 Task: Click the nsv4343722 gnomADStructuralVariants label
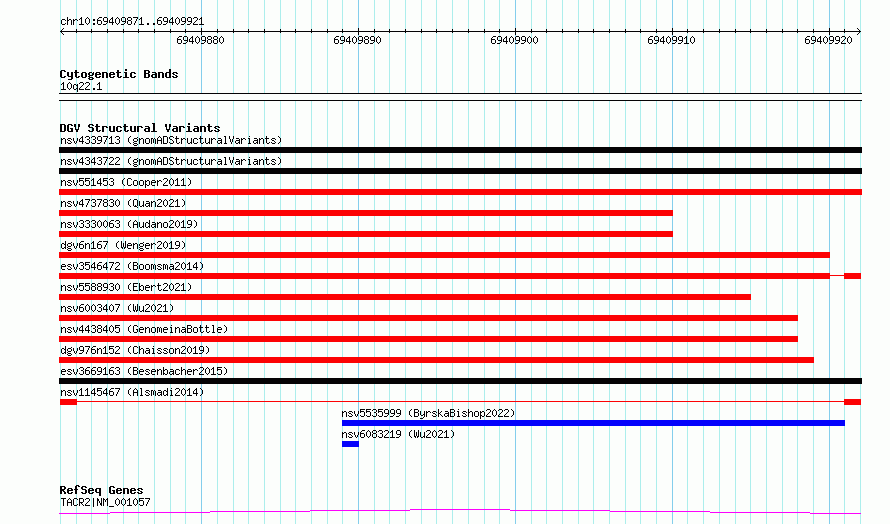(x=171, y=161)
